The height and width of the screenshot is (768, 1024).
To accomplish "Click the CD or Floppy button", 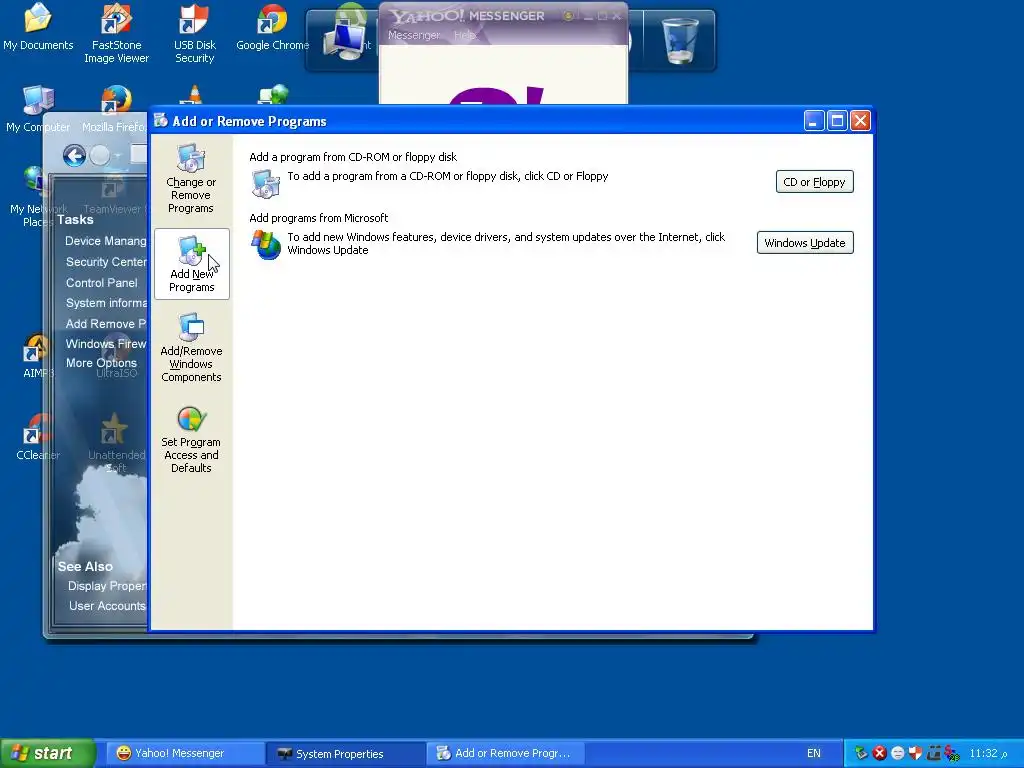I will point(814,182).
